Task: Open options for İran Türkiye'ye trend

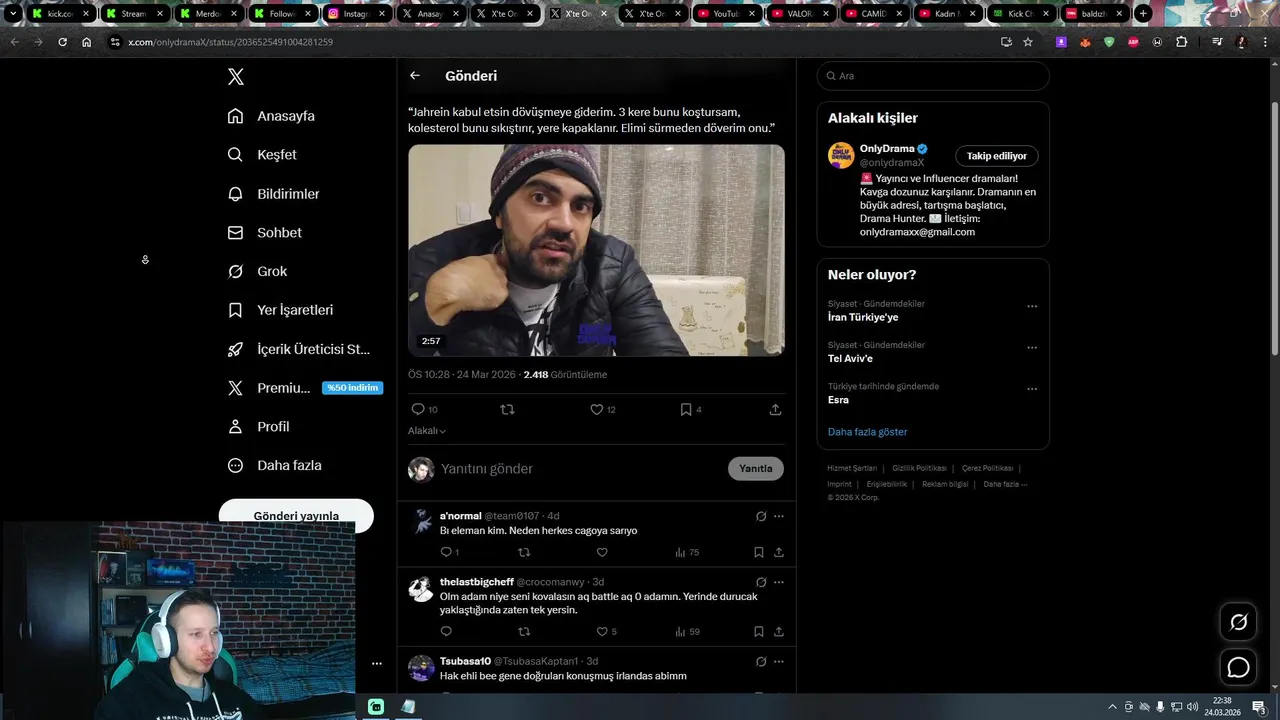Action: (x=1032, y=307)
